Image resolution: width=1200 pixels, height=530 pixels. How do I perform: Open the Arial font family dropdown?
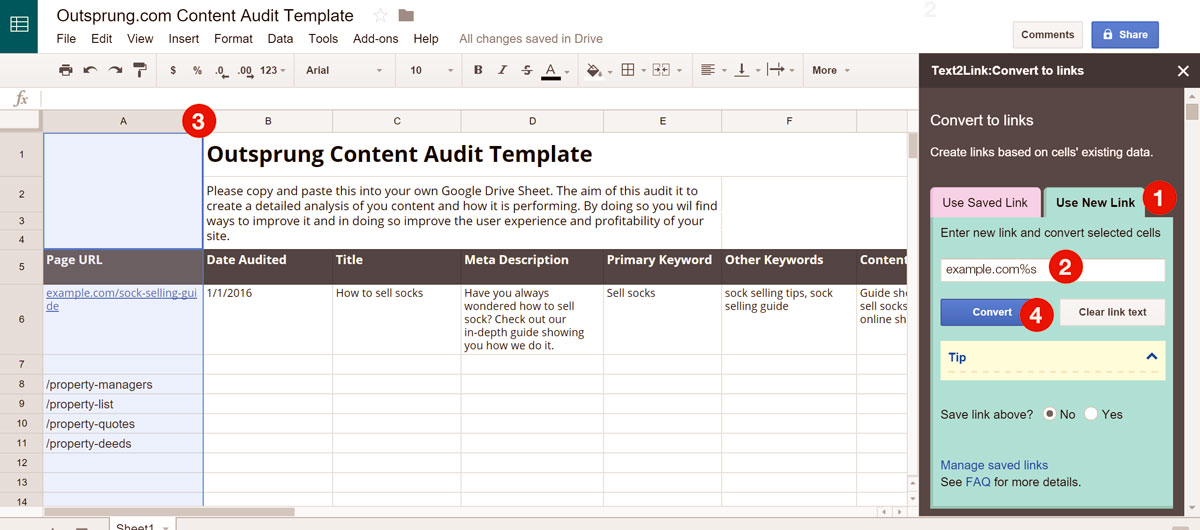[344, 70]
